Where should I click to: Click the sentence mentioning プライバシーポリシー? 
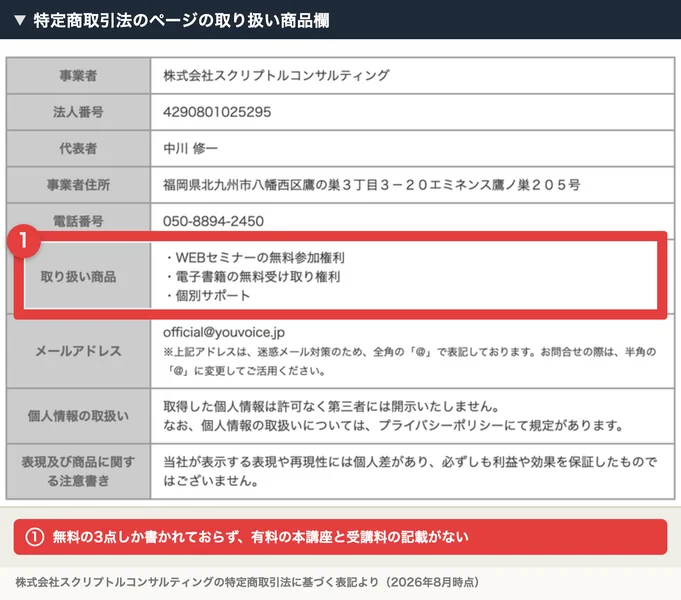(393, 426)
